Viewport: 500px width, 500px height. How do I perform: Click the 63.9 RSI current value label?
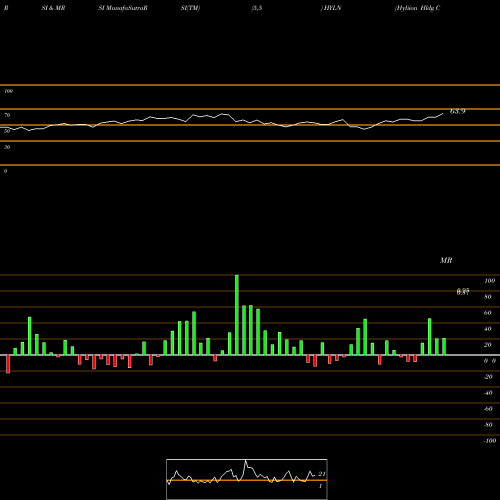(457, 111)
